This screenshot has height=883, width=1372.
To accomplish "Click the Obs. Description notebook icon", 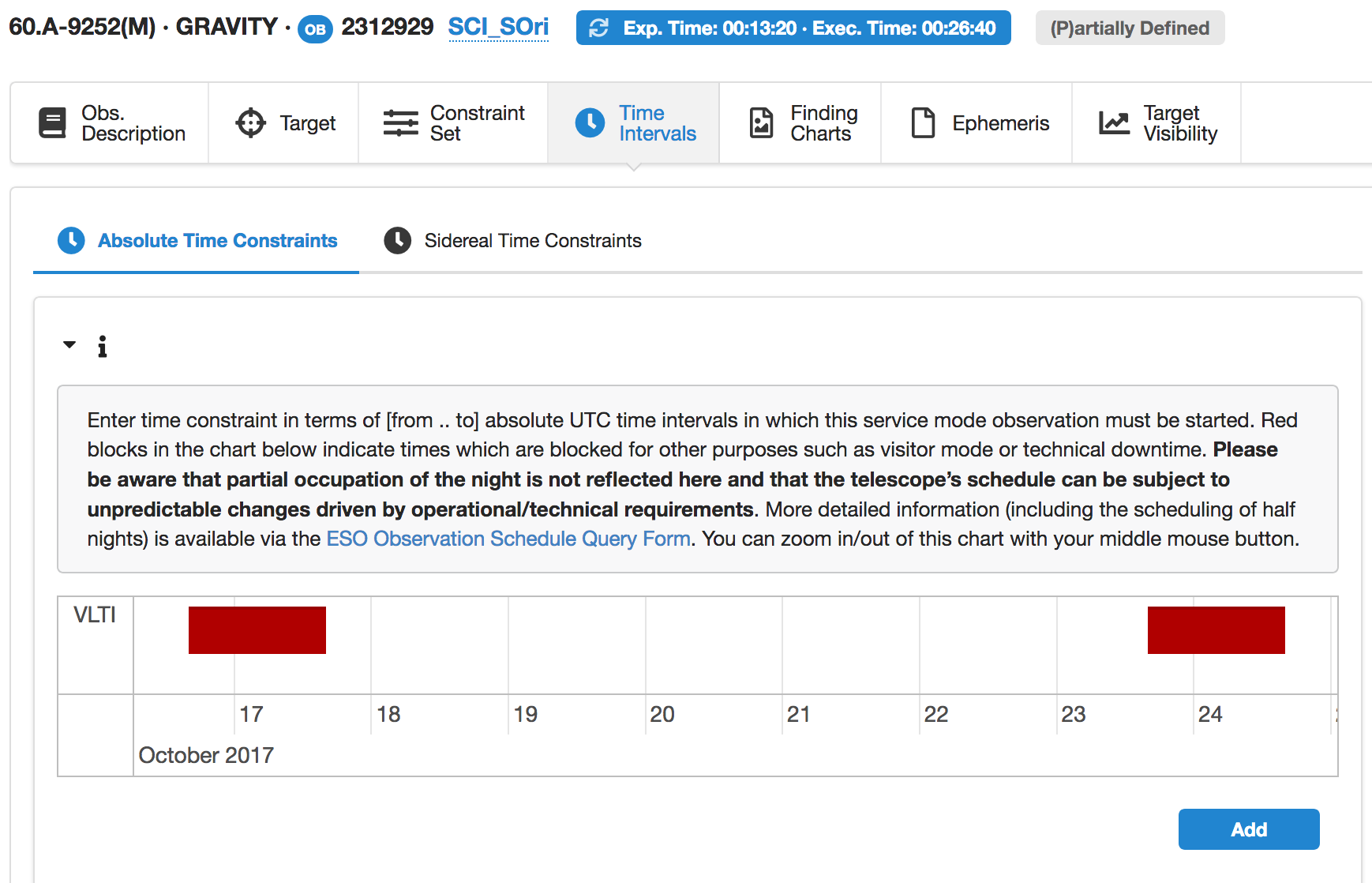I will coord(52,123).
